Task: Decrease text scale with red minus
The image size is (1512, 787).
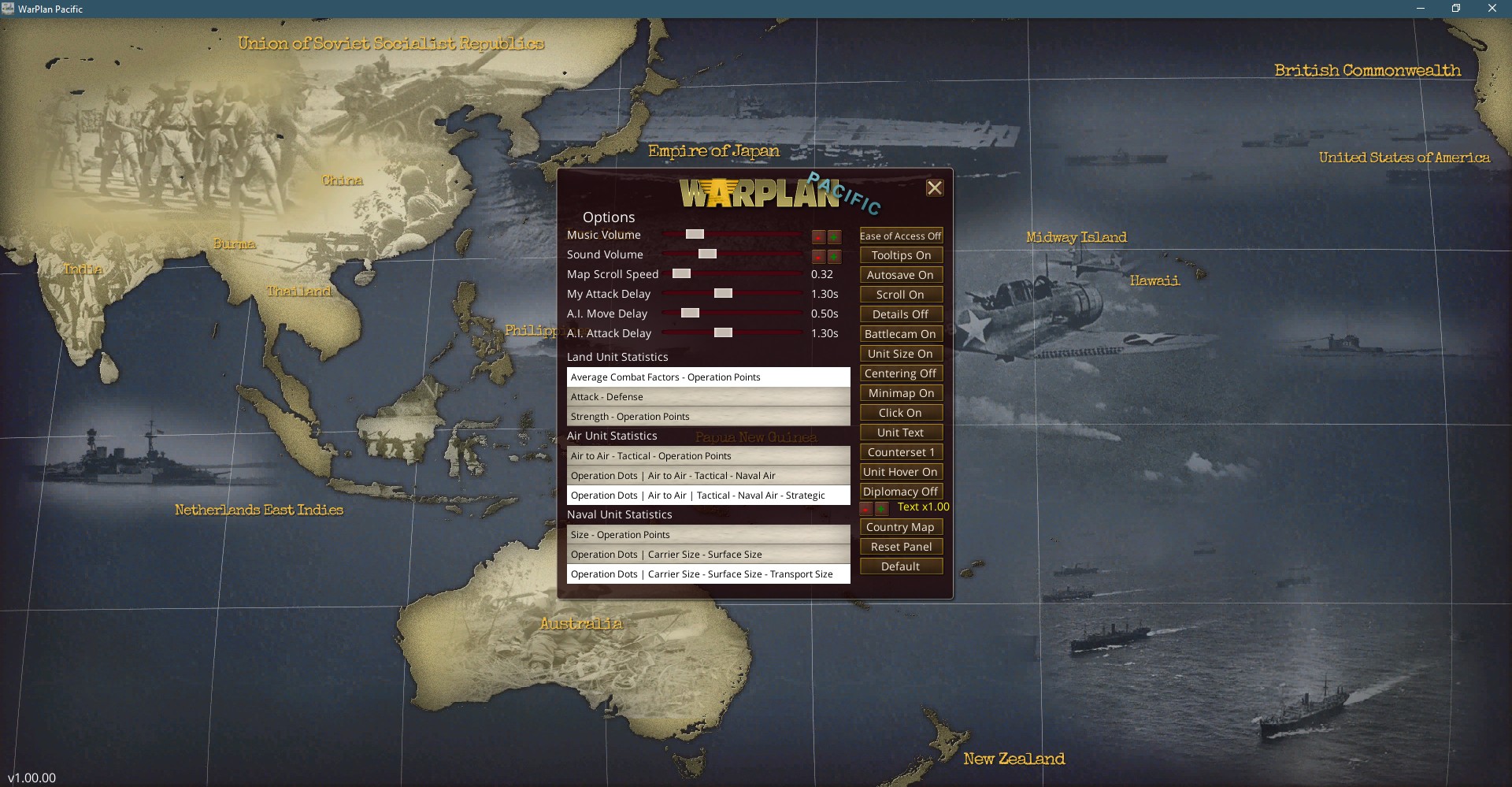Action: [866, 508]
